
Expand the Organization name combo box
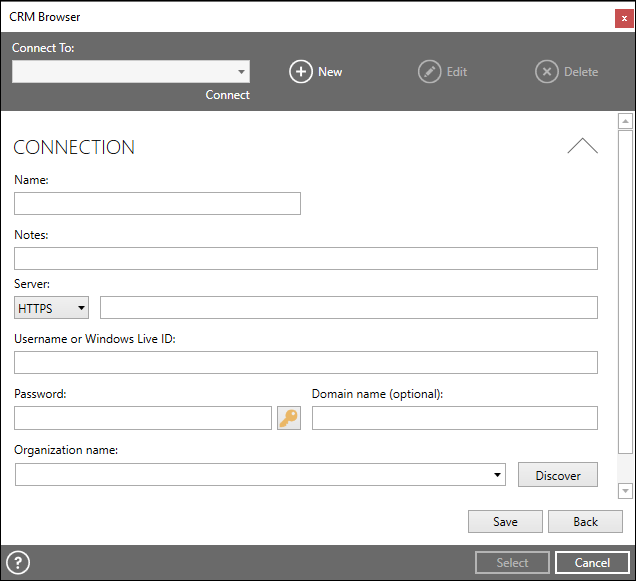[x=260, y=475]
